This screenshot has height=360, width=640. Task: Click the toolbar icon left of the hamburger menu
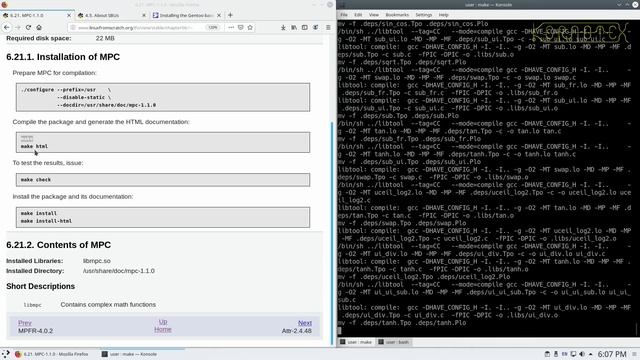pyautogui.click(x=316, y=27)
